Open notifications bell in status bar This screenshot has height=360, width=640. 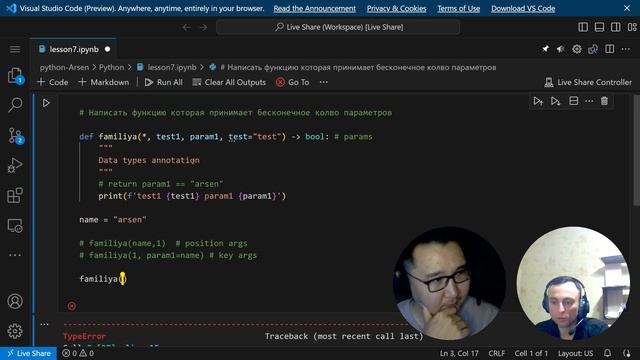[607, 353]
